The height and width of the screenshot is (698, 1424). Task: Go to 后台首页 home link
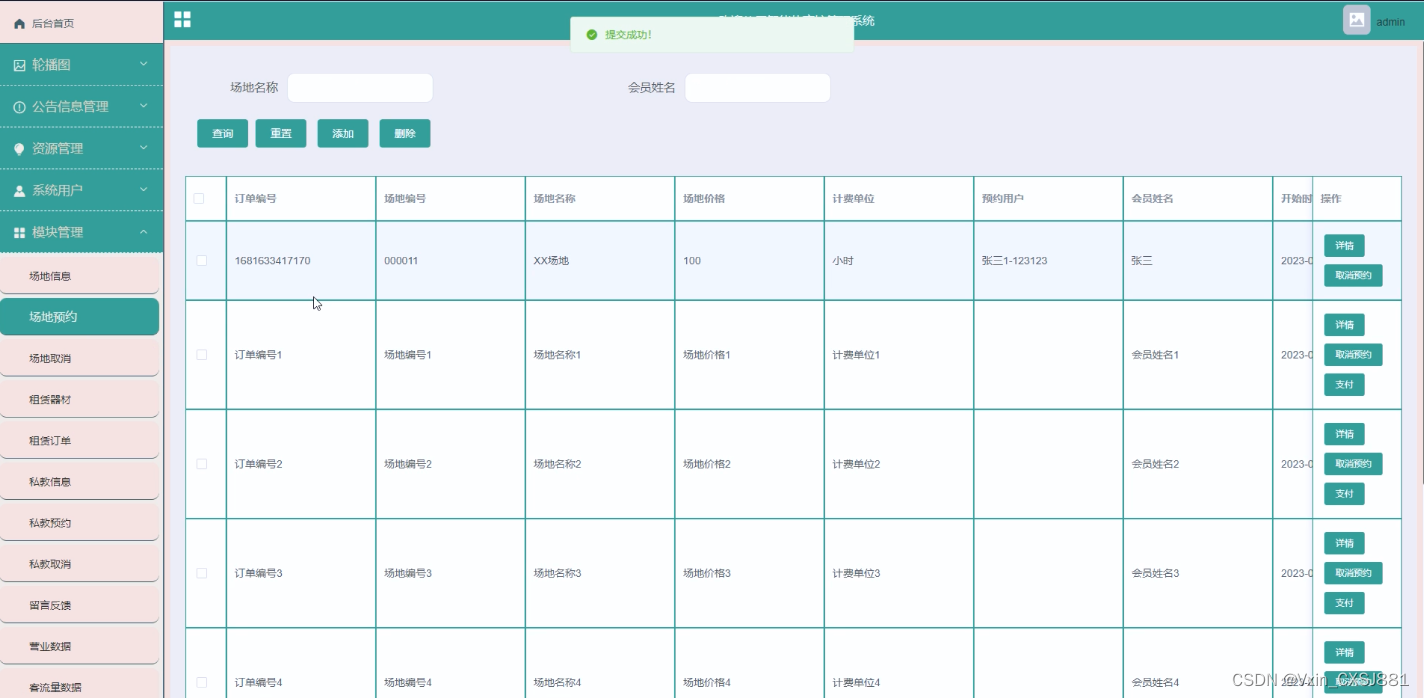(x=81, y=22)
